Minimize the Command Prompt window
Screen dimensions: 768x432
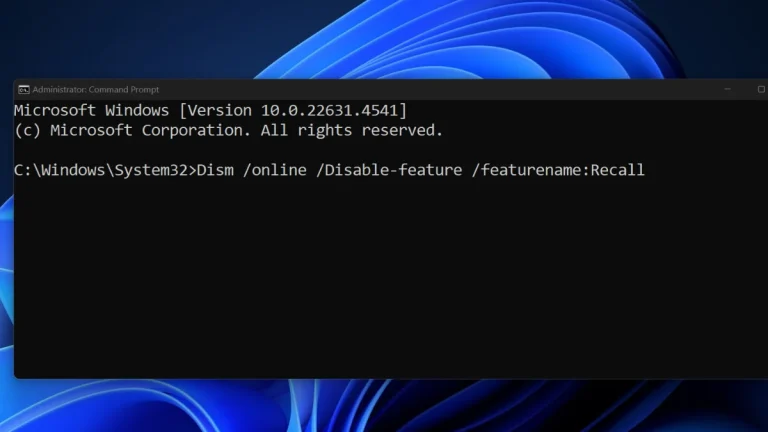[x=727, y=89]
